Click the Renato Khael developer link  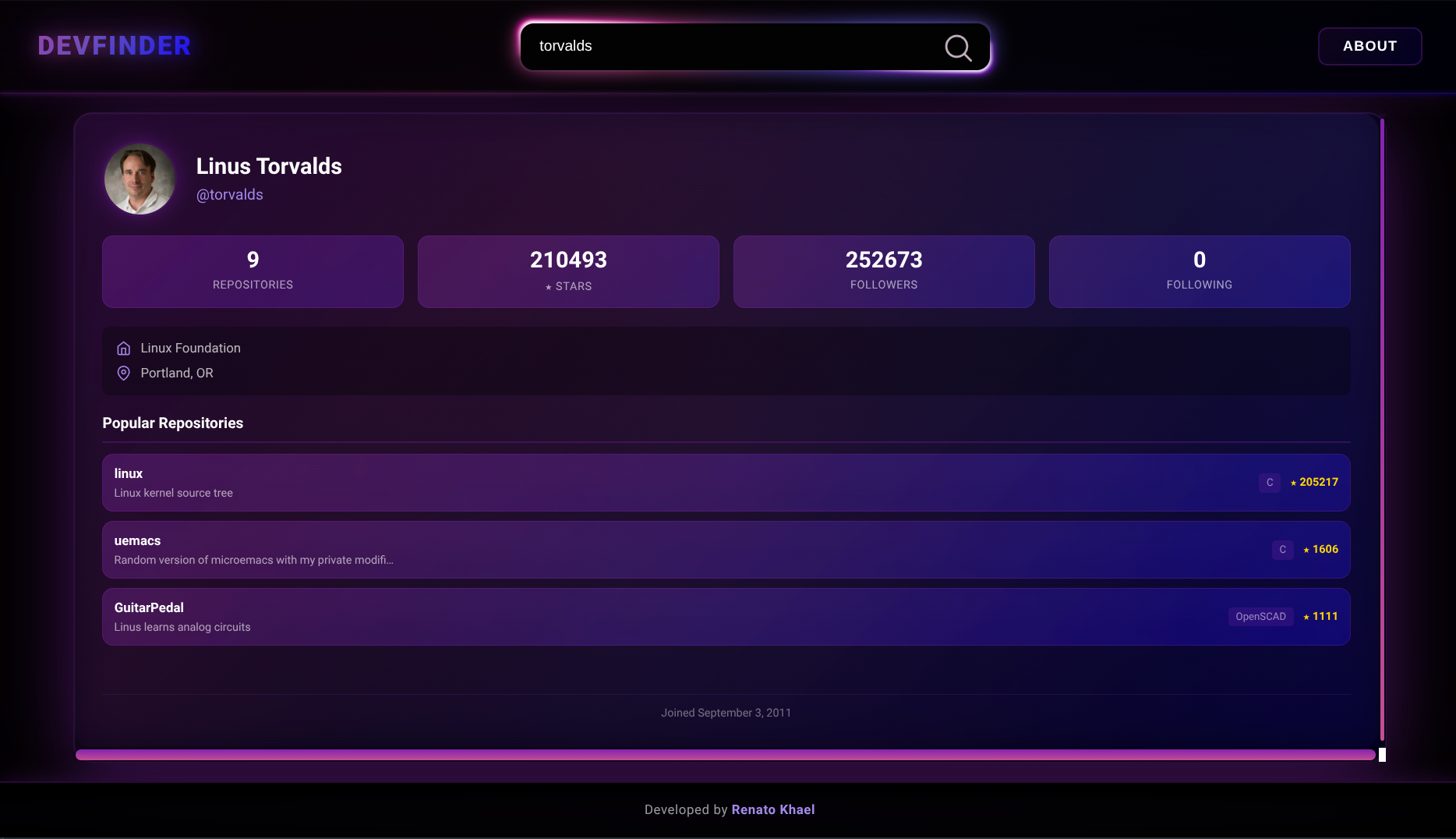point(773,809)
